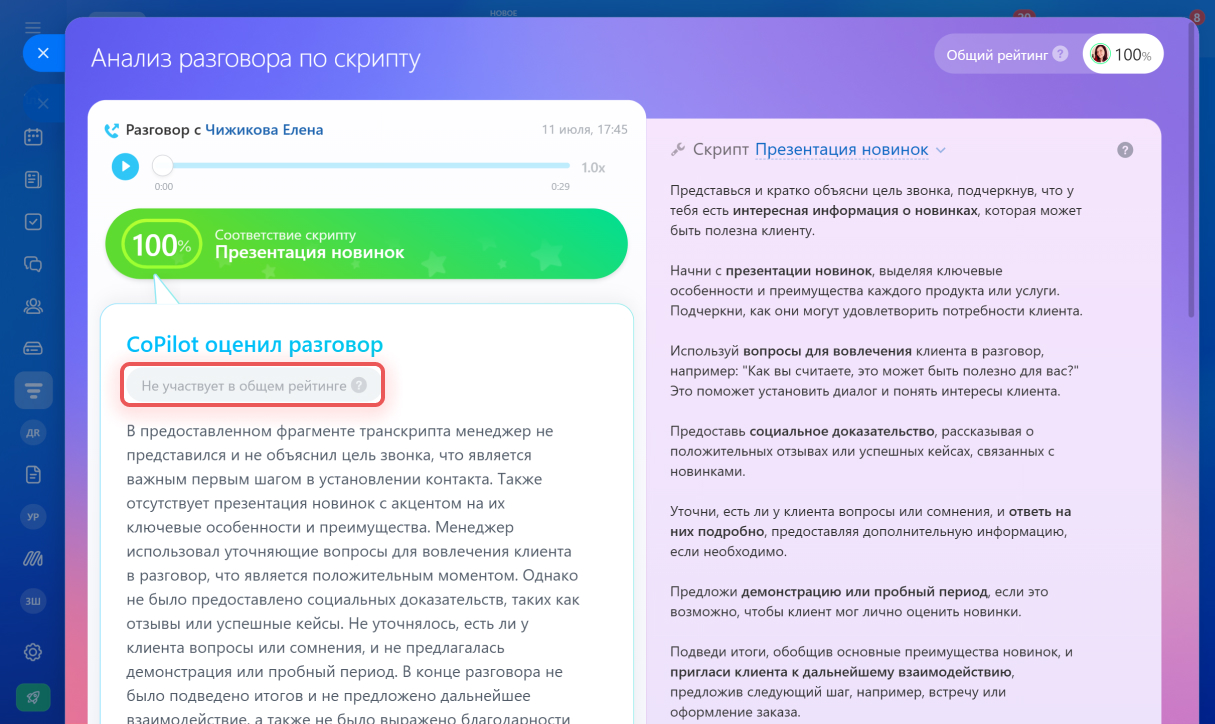This screenshot has height=724, width=1215.
Task: Open the settings gear in the sidebar
Action: (x=33, y=652)
